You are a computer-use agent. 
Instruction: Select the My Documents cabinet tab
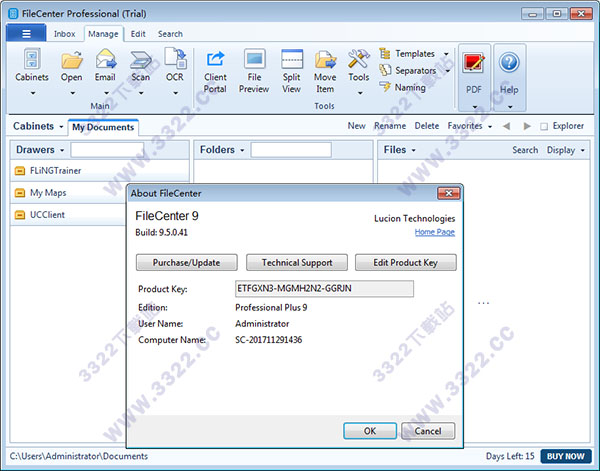[103, 127]
